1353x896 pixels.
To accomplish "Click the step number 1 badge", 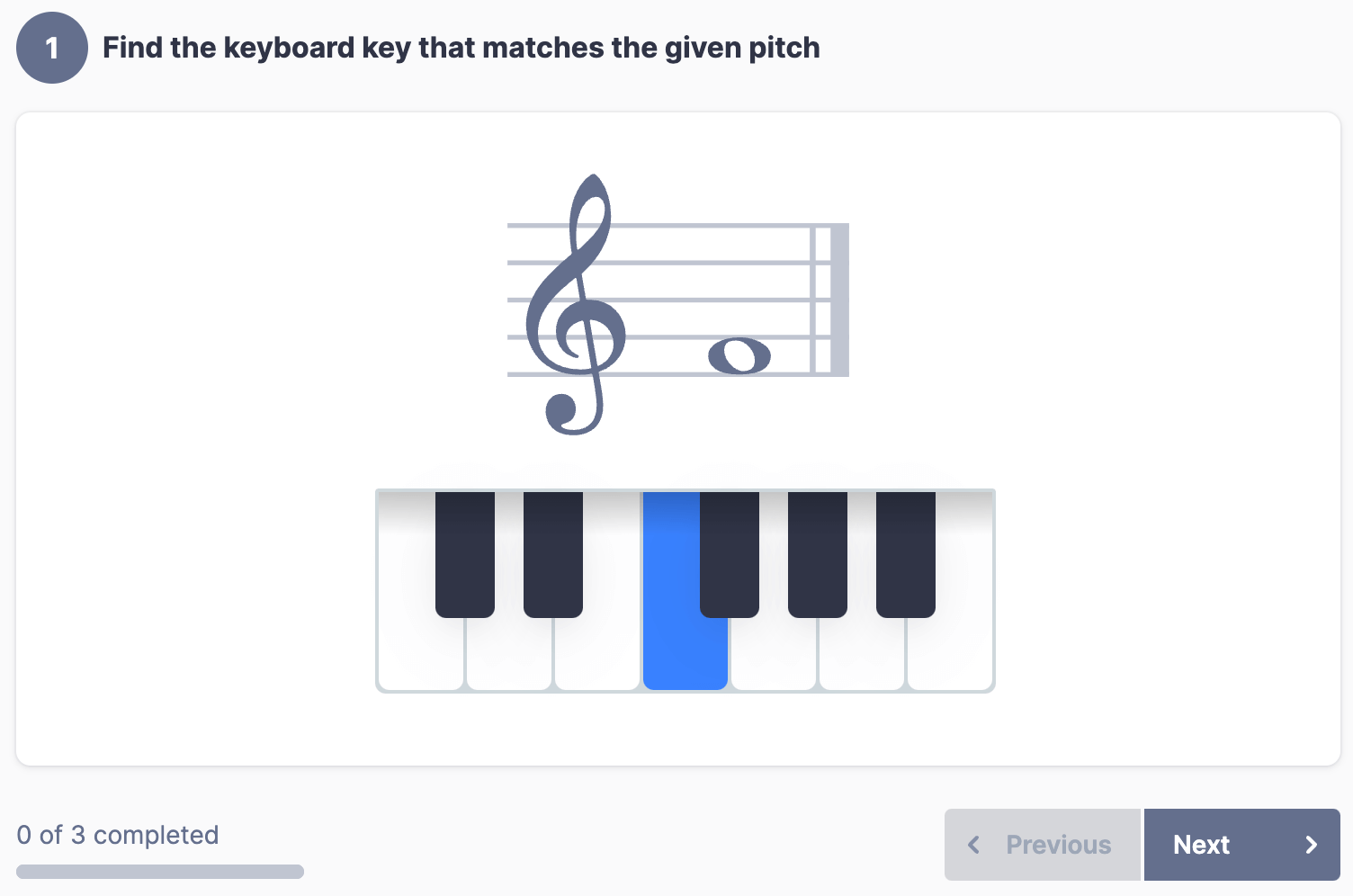I will pyautogui.click(x=51, y=48).
